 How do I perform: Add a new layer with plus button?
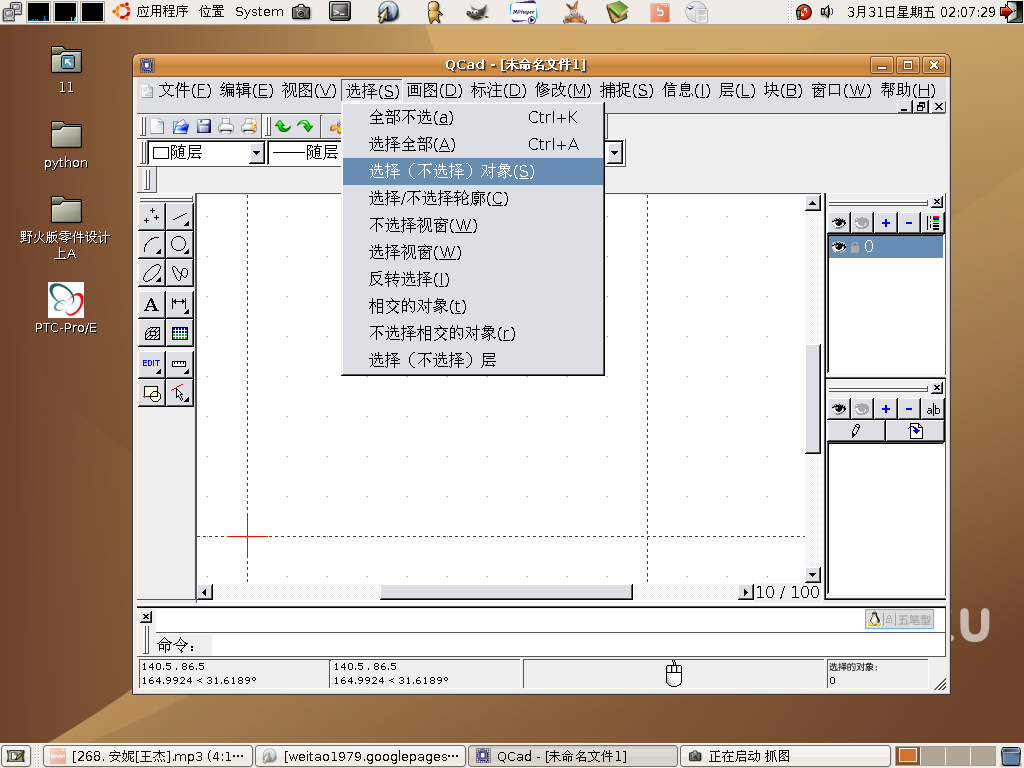click(x=886, y=223)
